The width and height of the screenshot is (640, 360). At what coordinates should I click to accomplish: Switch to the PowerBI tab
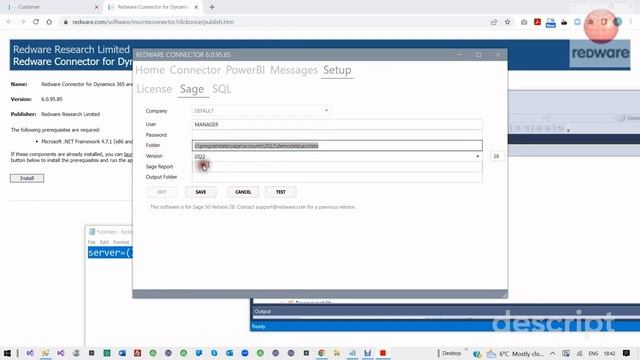click(x=245, y=70)
